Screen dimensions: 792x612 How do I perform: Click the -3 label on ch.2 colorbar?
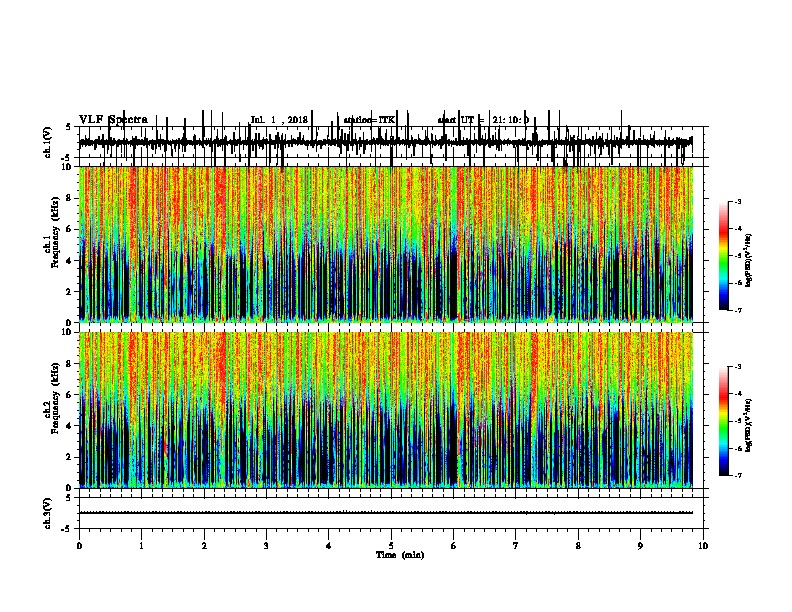tap(738, 367)
